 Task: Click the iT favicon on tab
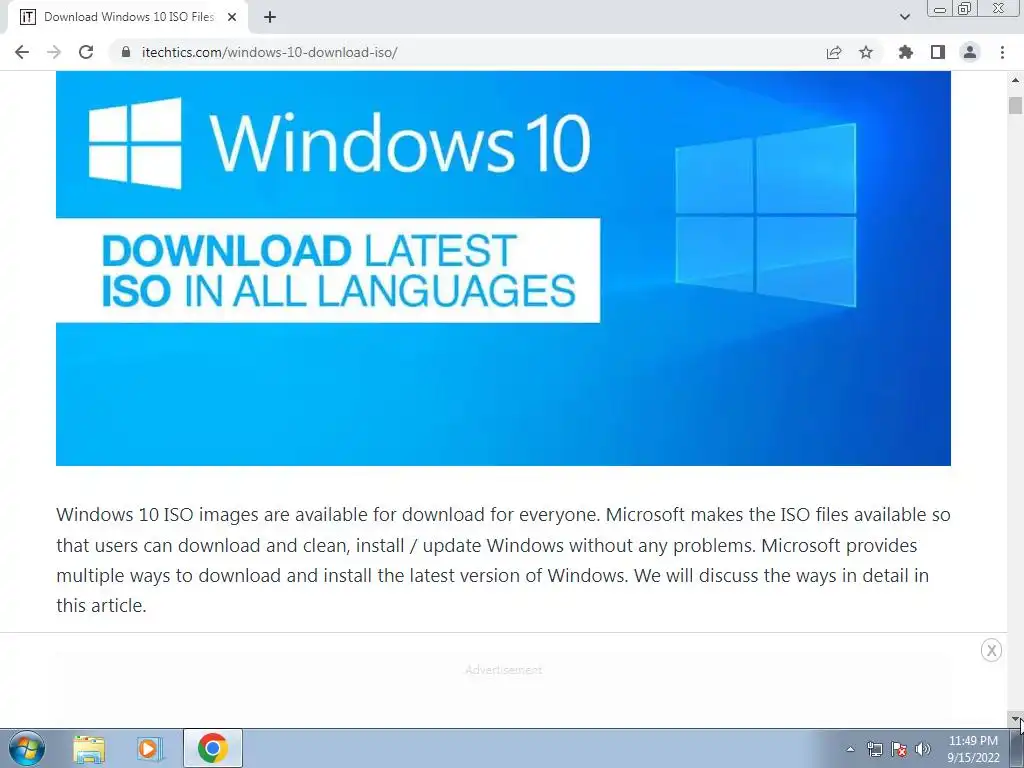pyautogui.click(x=27, y=17)
